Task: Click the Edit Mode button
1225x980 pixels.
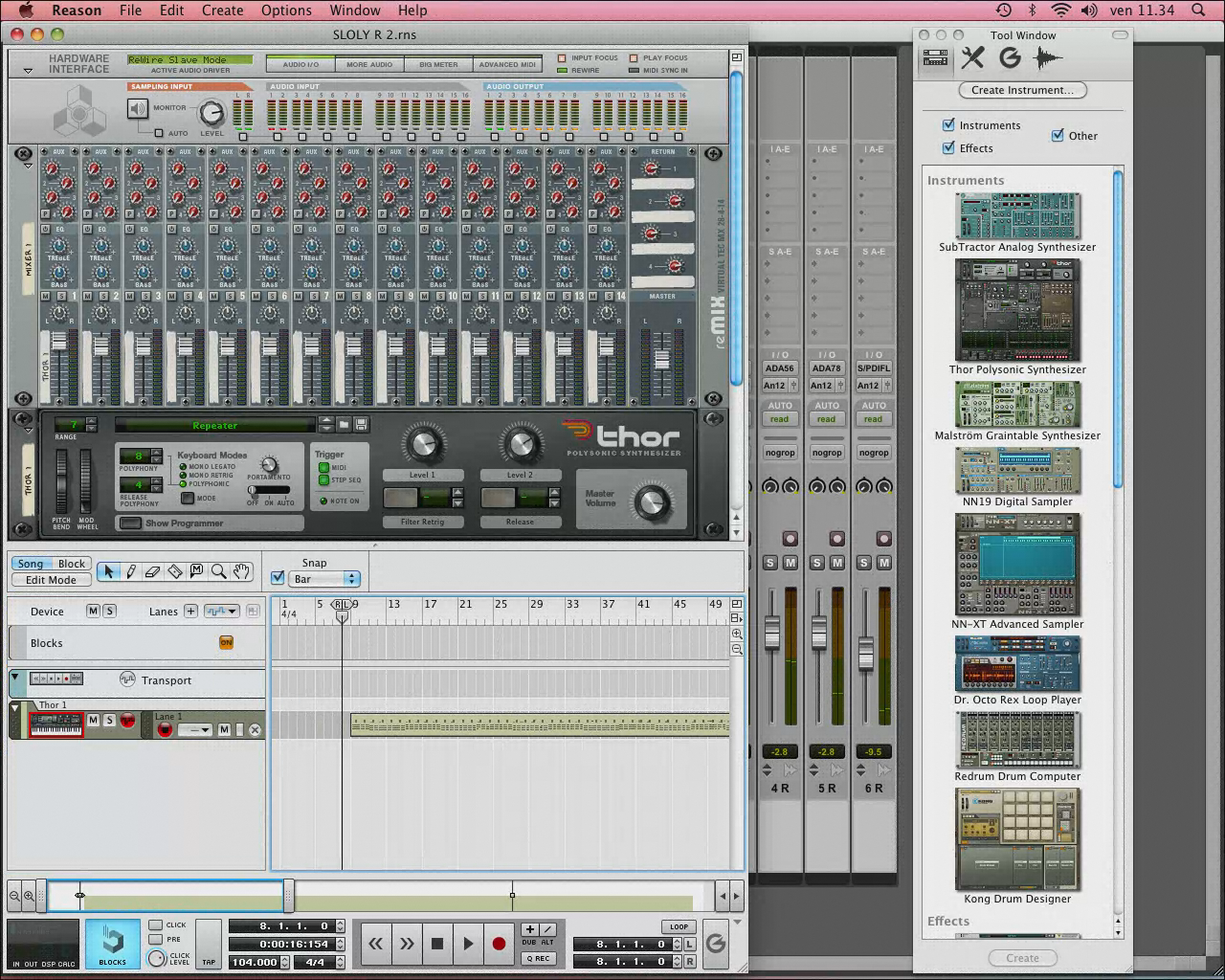Action: point(51,580)
